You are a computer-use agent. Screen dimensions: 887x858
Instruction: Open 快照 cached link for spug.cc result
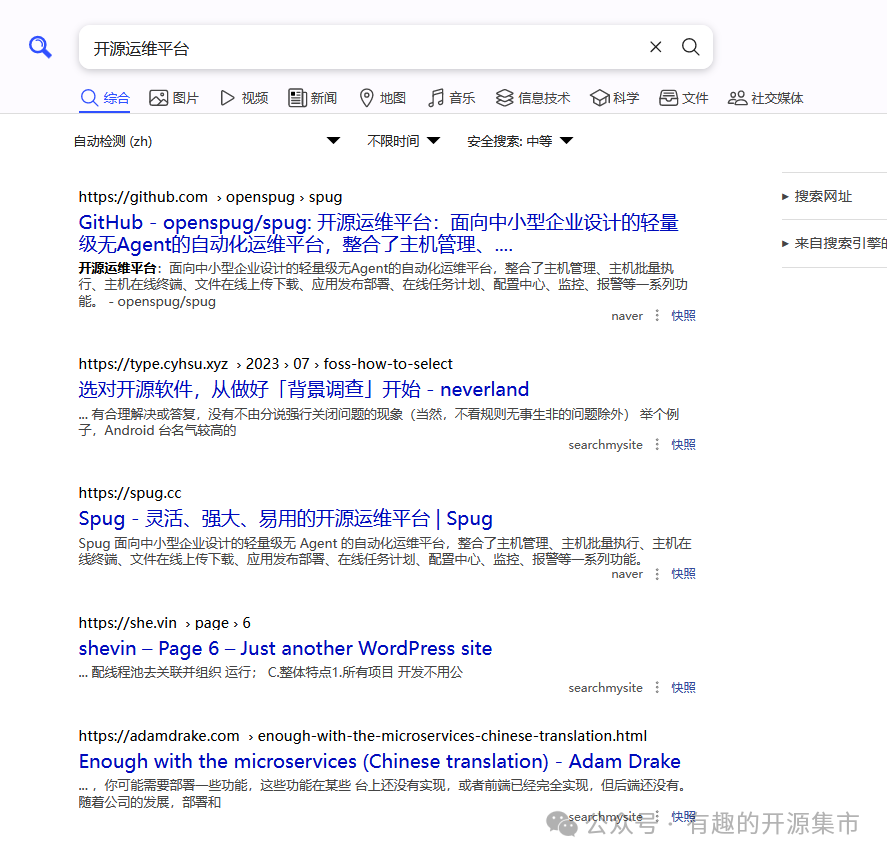pyautogui.click(x=683, y=574)
